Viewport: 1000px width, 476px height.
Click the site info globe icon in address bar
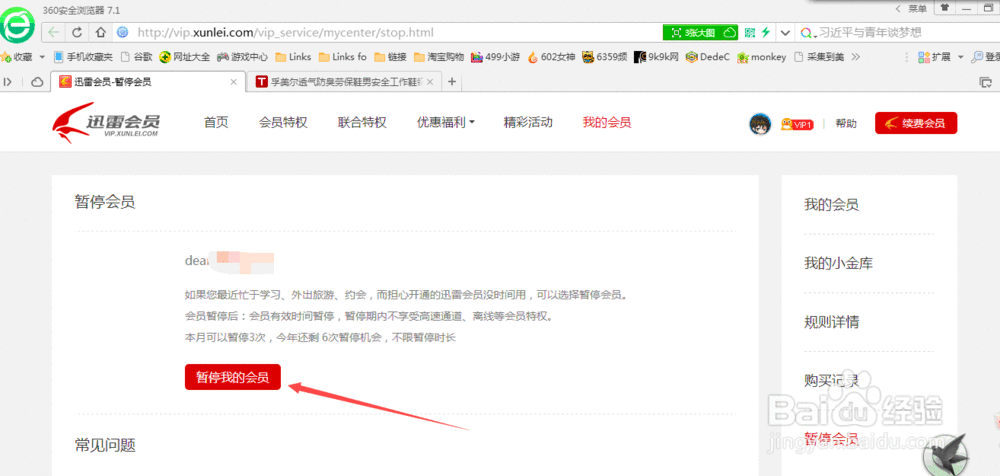click(123, 32)
